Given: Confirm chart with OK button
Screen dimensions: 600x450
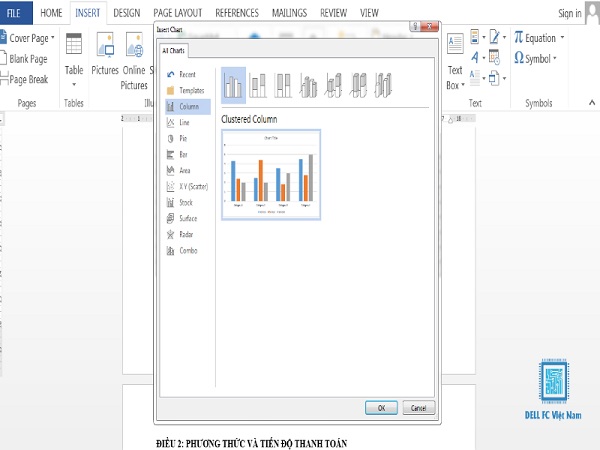Looking at the screenshot, I should click(x=381, y=408).
